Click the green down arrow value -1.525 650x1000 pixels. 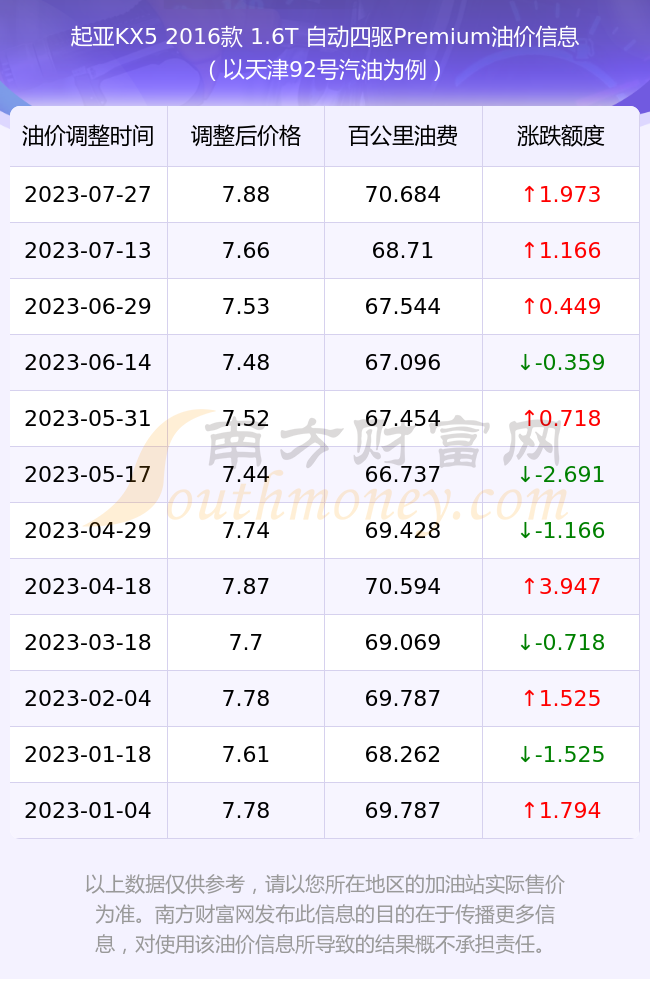point(561,754)
